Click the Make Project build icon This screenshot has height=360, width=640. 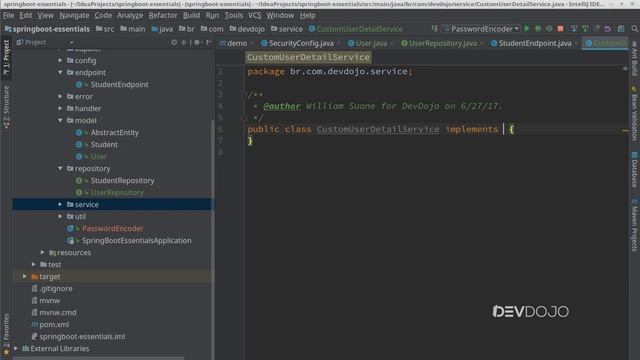tap(435, 29)
